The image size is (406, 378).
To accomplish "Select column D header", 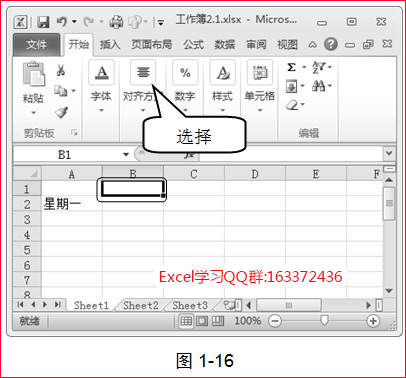I will (x=255, y=174).
